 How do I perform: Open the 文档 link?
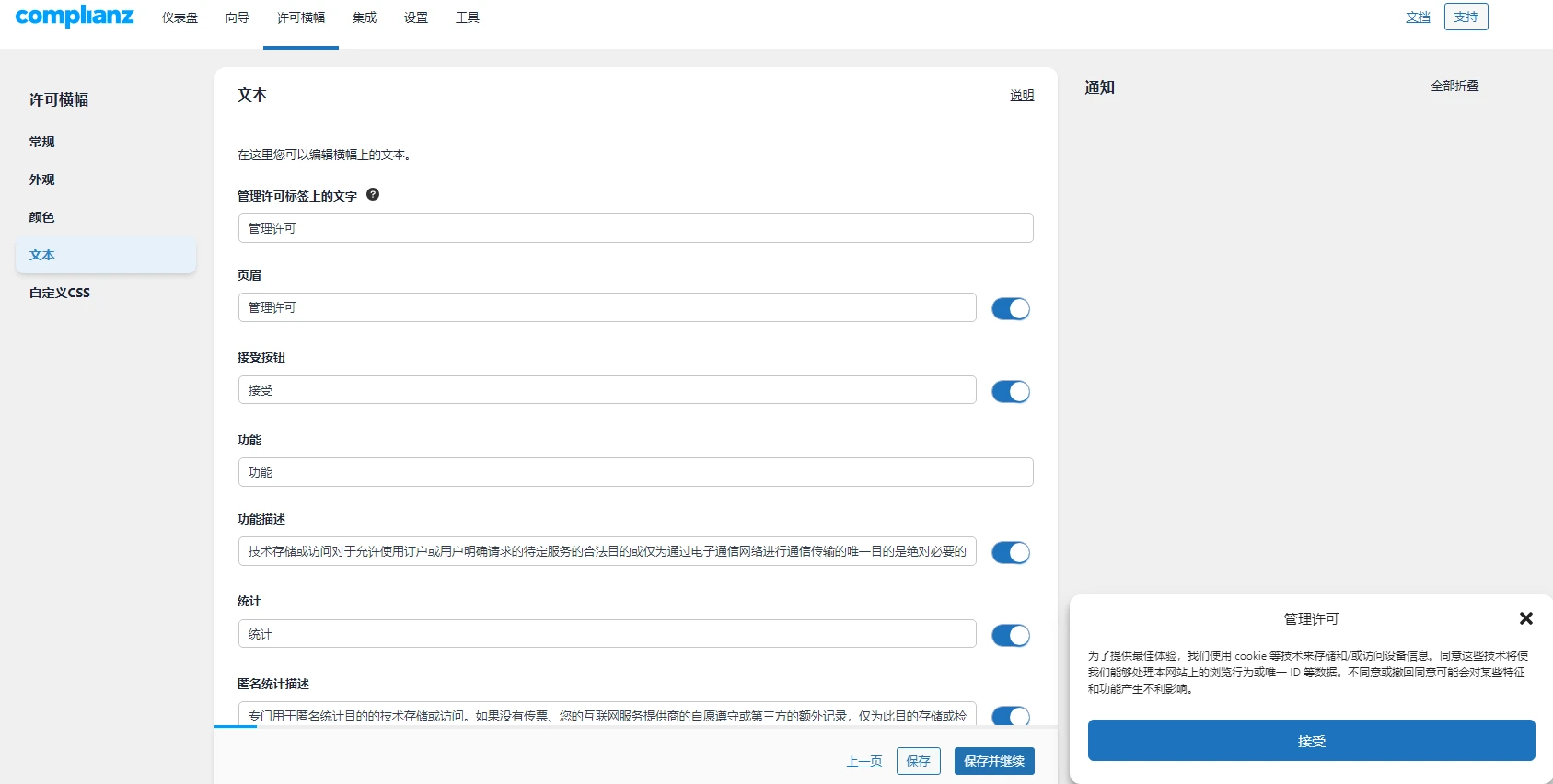(x=1418, y=17)
